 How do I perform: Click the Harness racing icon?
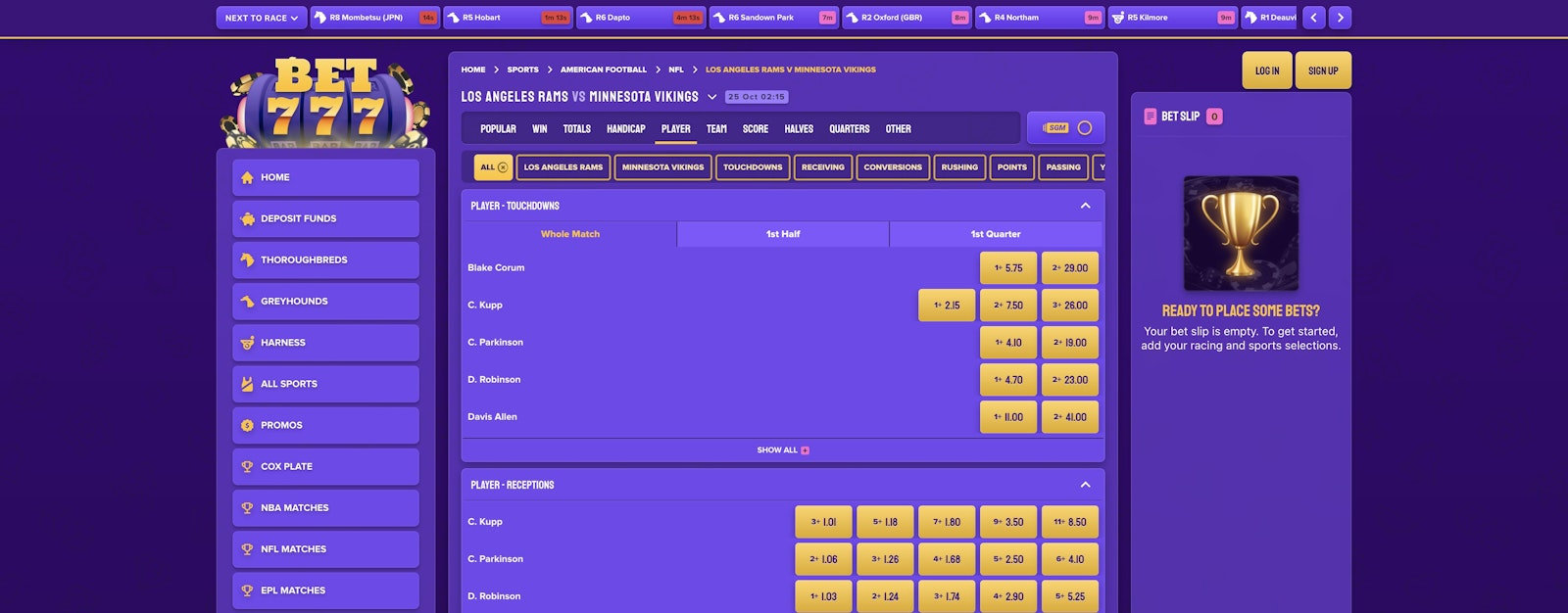pyautogui.click(x=247, y=343)
